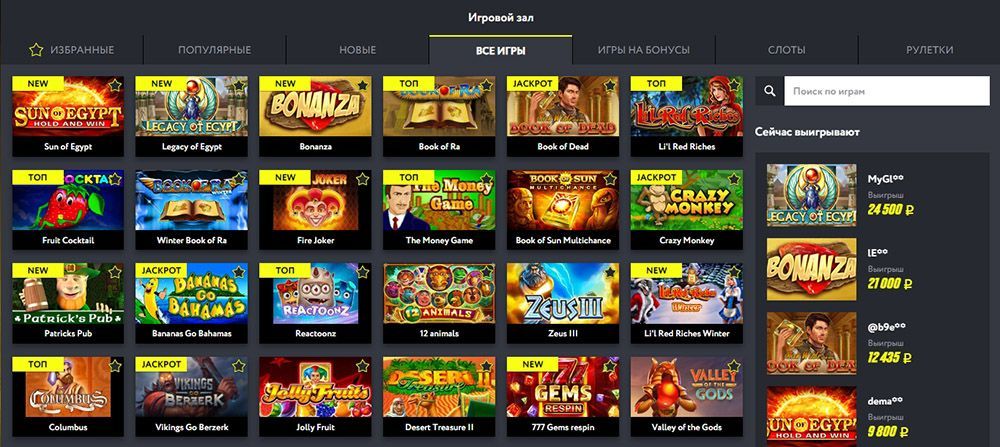Open Book of Dead game thumbnail

click(x=562, y=106)
